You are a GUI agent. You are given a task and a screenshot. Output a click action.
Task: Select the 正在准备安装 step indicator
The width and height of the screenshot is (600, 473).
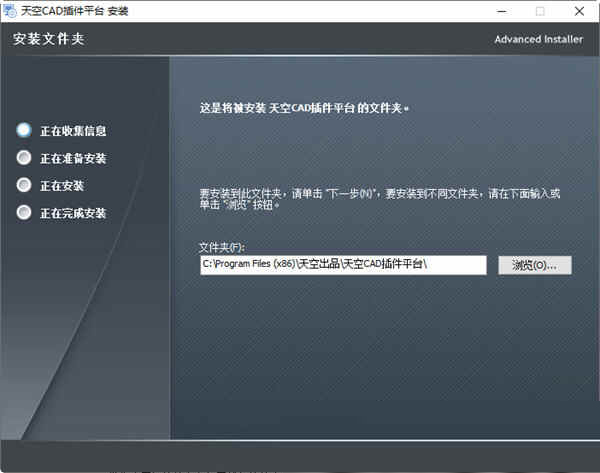(x=24, y=158)
